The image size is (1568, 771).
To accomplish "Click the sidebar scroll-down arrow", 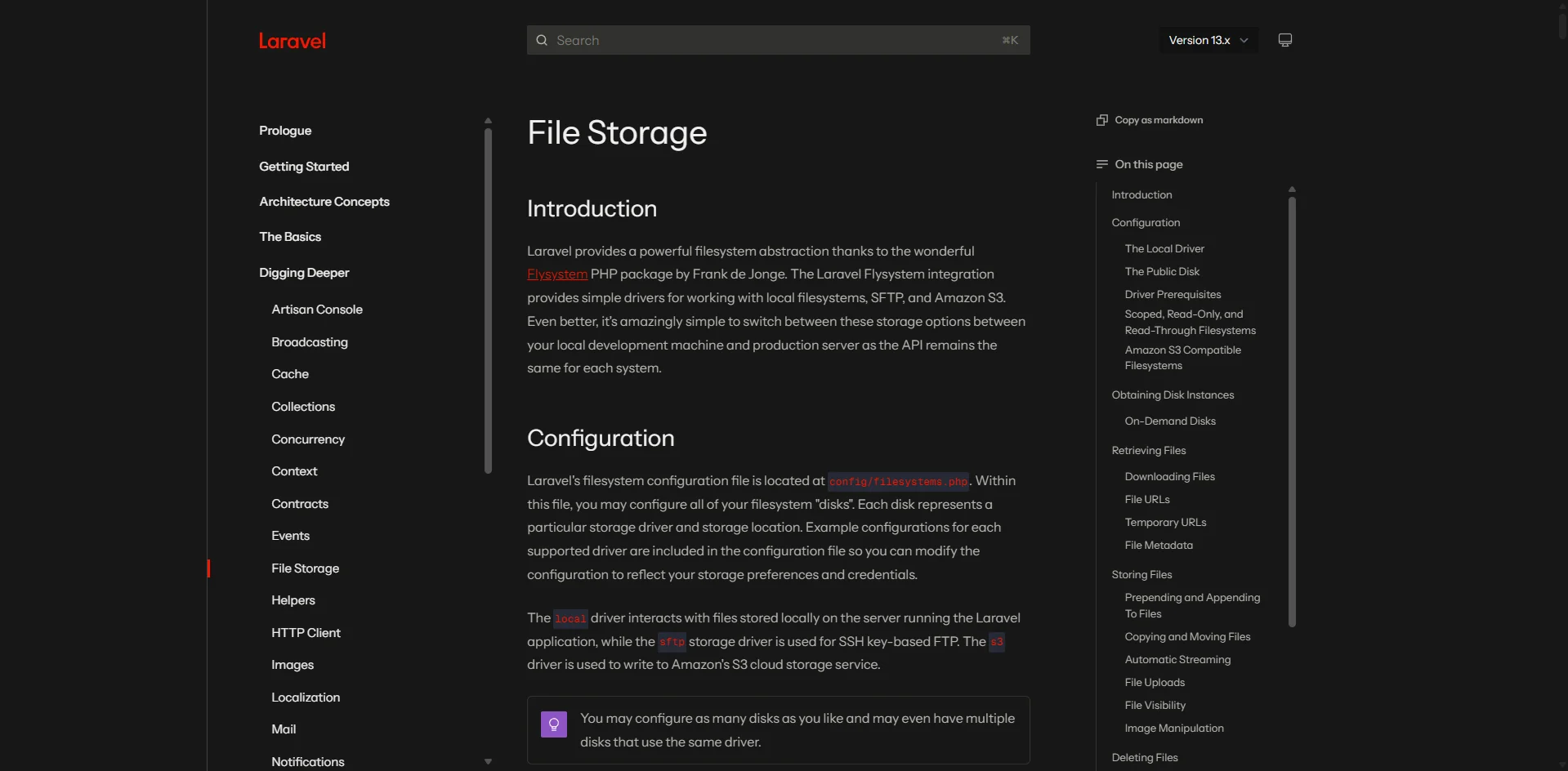I will (488, 761).
